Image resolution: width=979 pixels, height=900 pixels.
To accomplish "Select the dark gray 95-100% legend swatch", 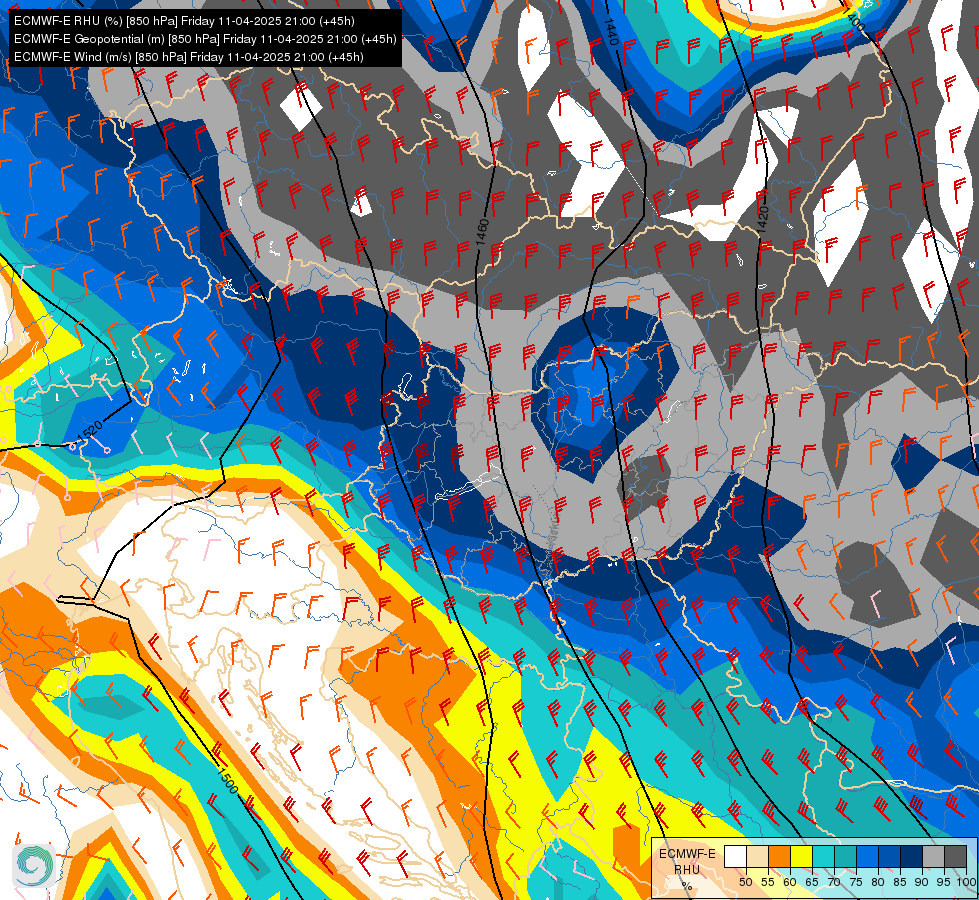I will point(955,856).
